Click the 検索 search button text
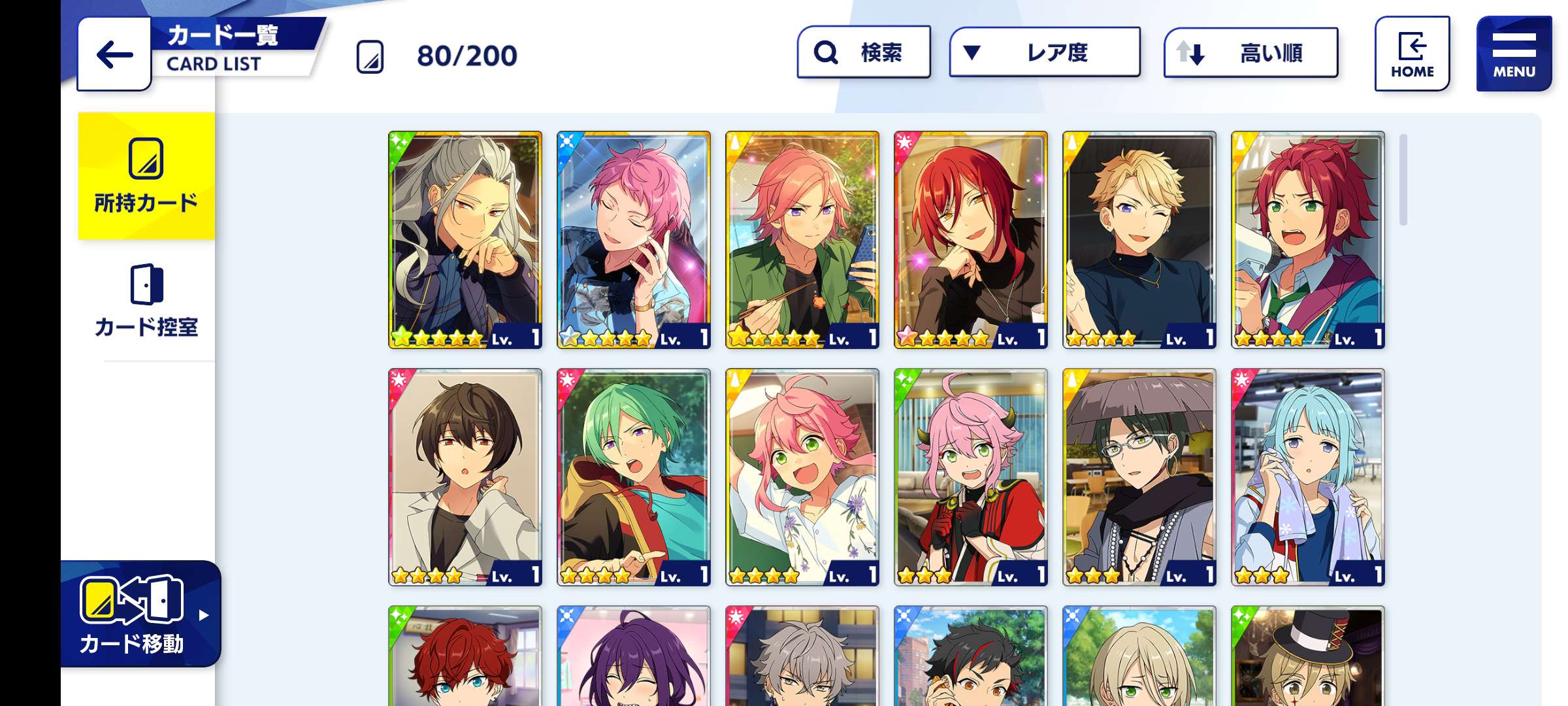The height and width of the screenshot is (706, 1568). (x=881, y=52)
